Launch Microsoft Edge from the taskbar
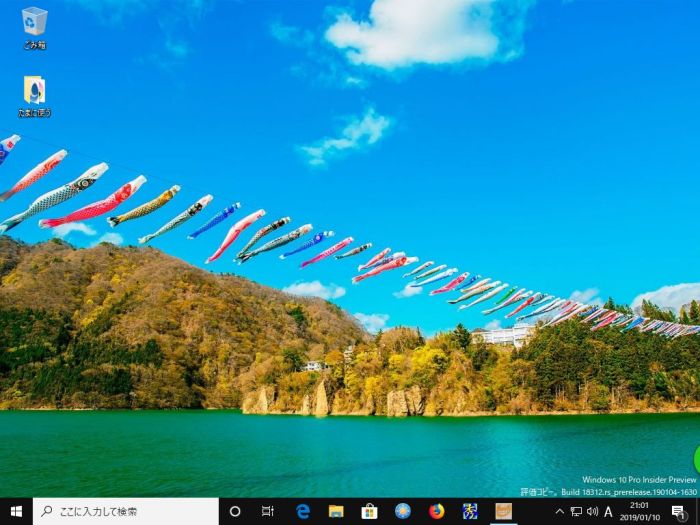The image size is (700, 525). click(x=303, y=511)
